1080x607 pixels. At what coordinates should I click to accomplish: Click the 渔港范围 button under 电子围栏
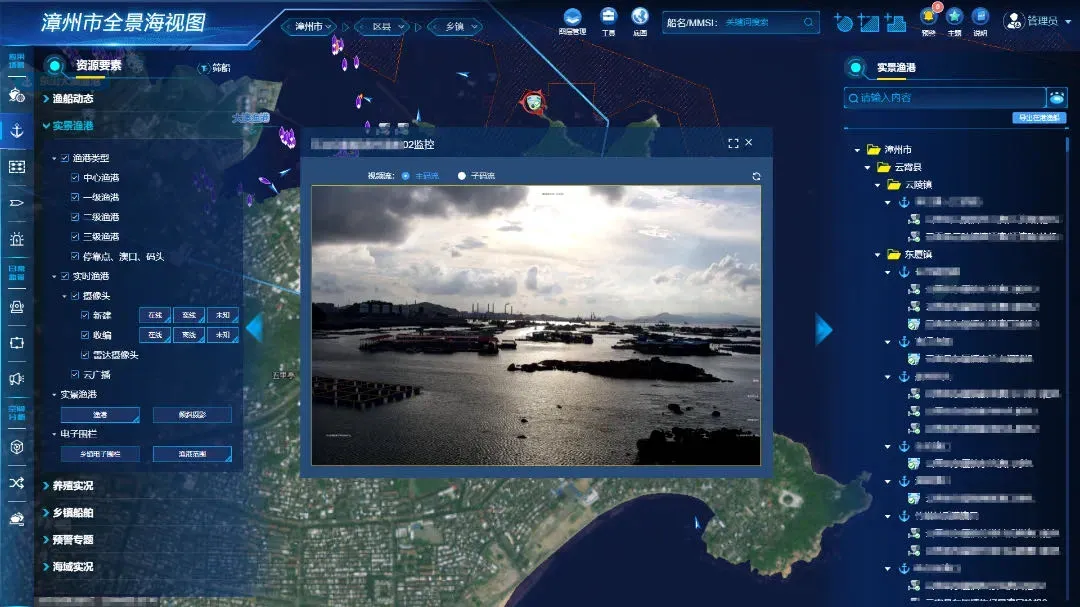(x=192, y=454)
